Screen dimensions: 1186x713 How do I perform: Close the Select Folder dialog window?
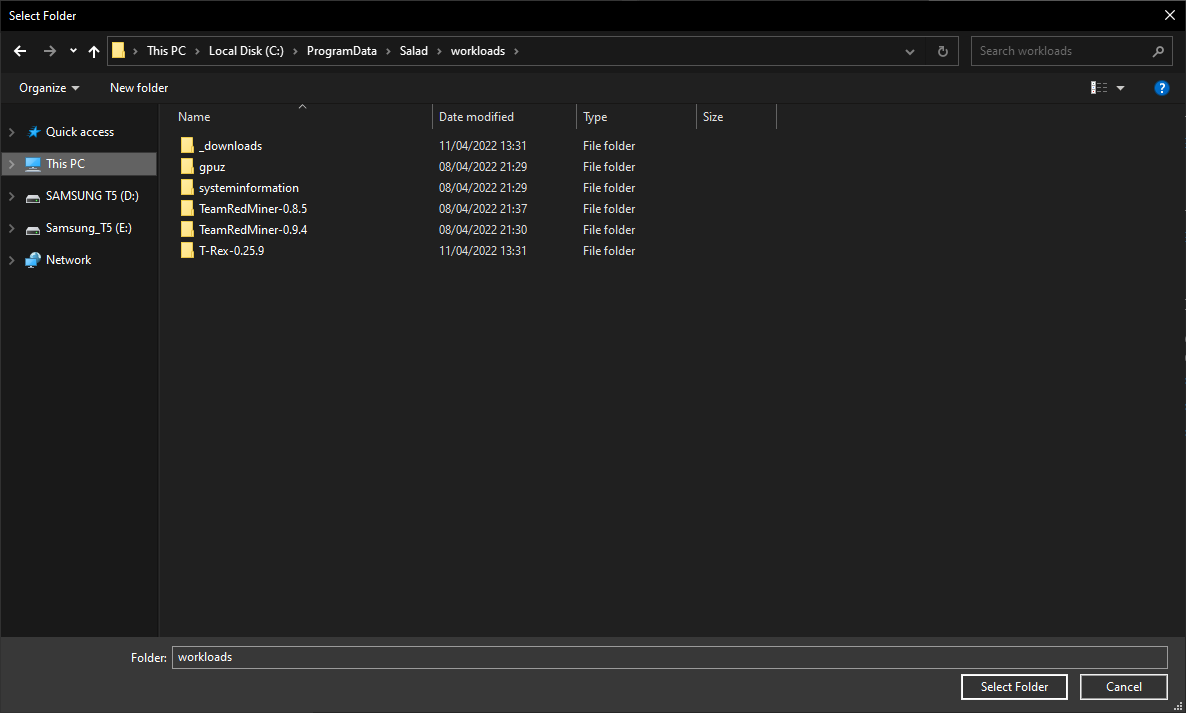(x=1169, y=15)
